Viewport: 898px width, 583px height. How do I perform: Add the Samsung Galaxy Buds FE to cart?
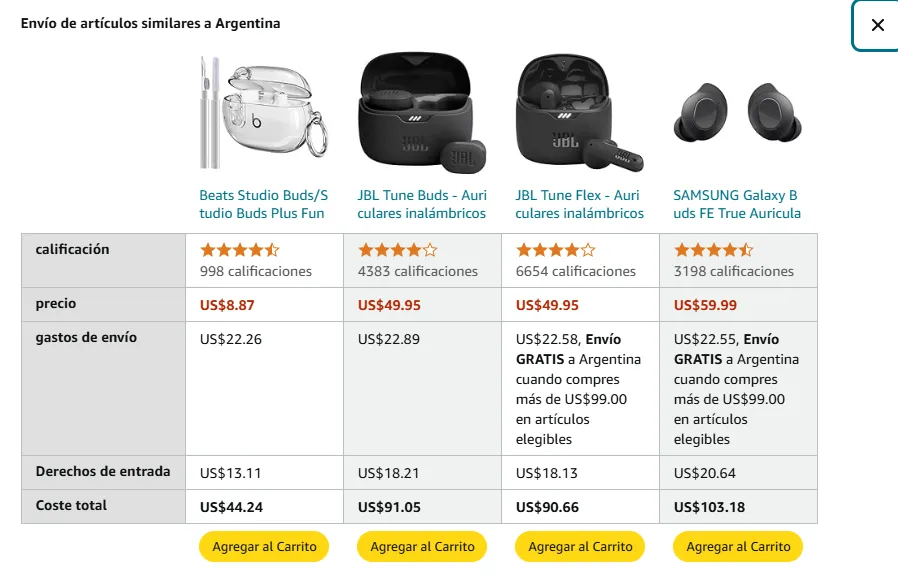(738, 546)
